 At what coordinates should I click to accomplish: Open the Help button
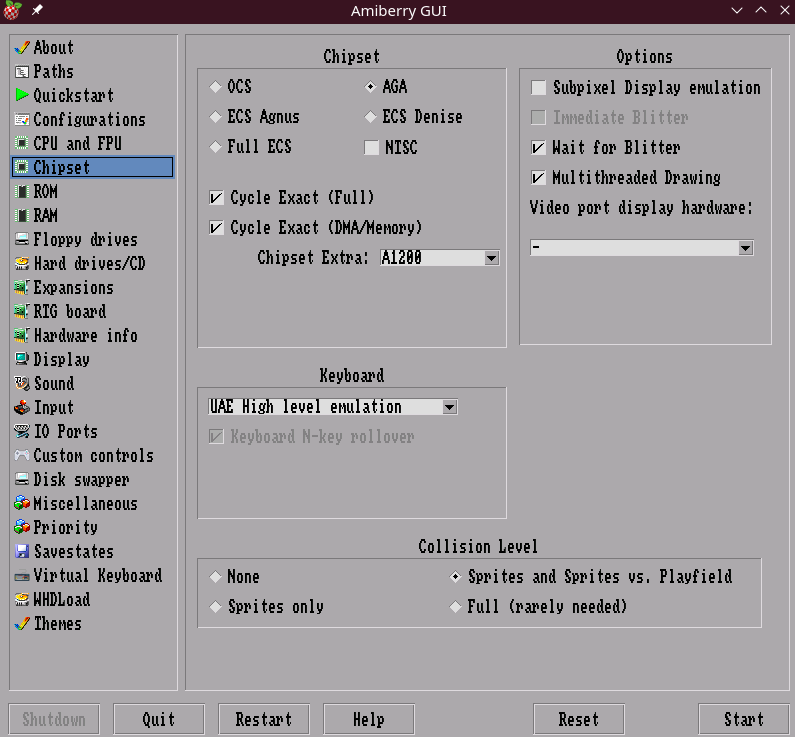[369, 719]
